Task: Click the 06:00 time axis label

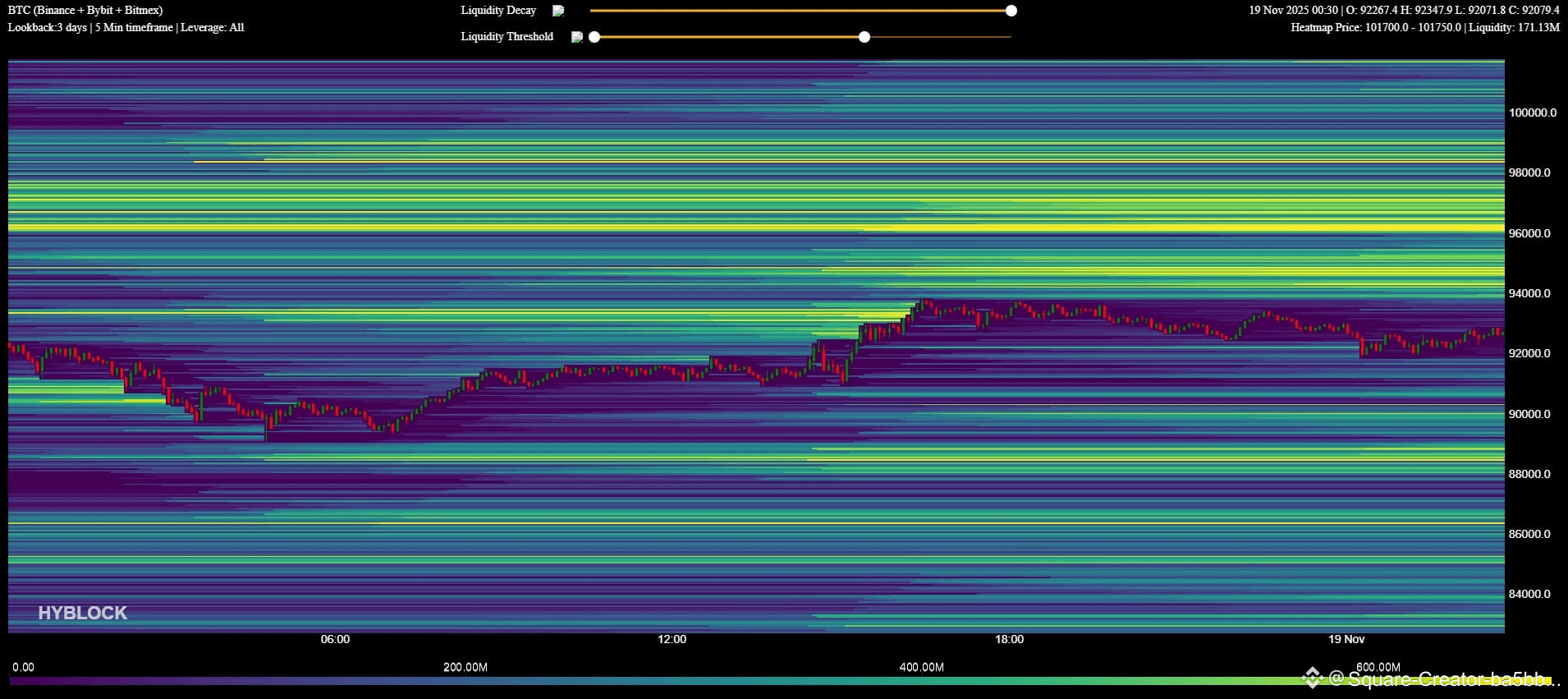Action: [x=335, y=639]
